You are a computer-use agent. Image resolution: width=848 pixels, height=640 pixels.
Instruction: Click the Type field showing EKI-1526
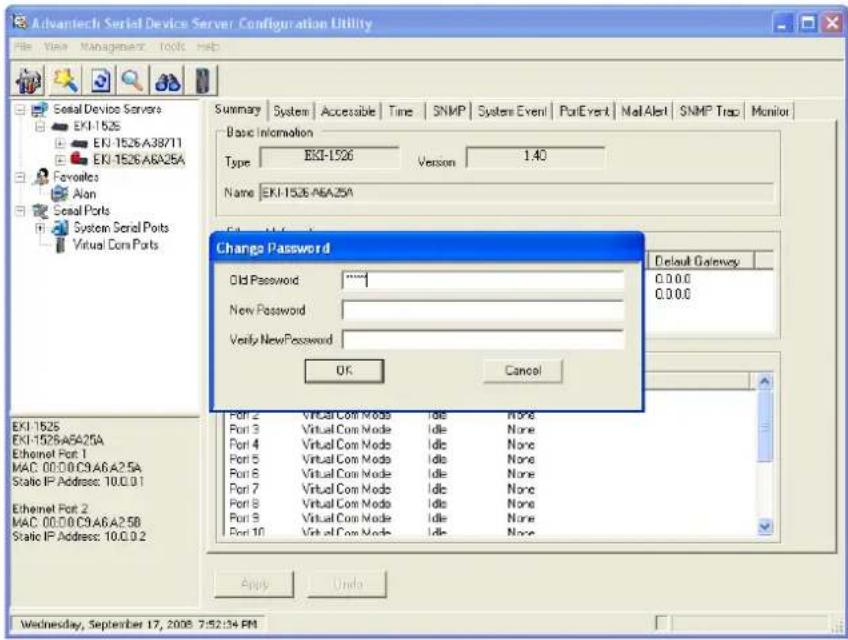[329, 157]
